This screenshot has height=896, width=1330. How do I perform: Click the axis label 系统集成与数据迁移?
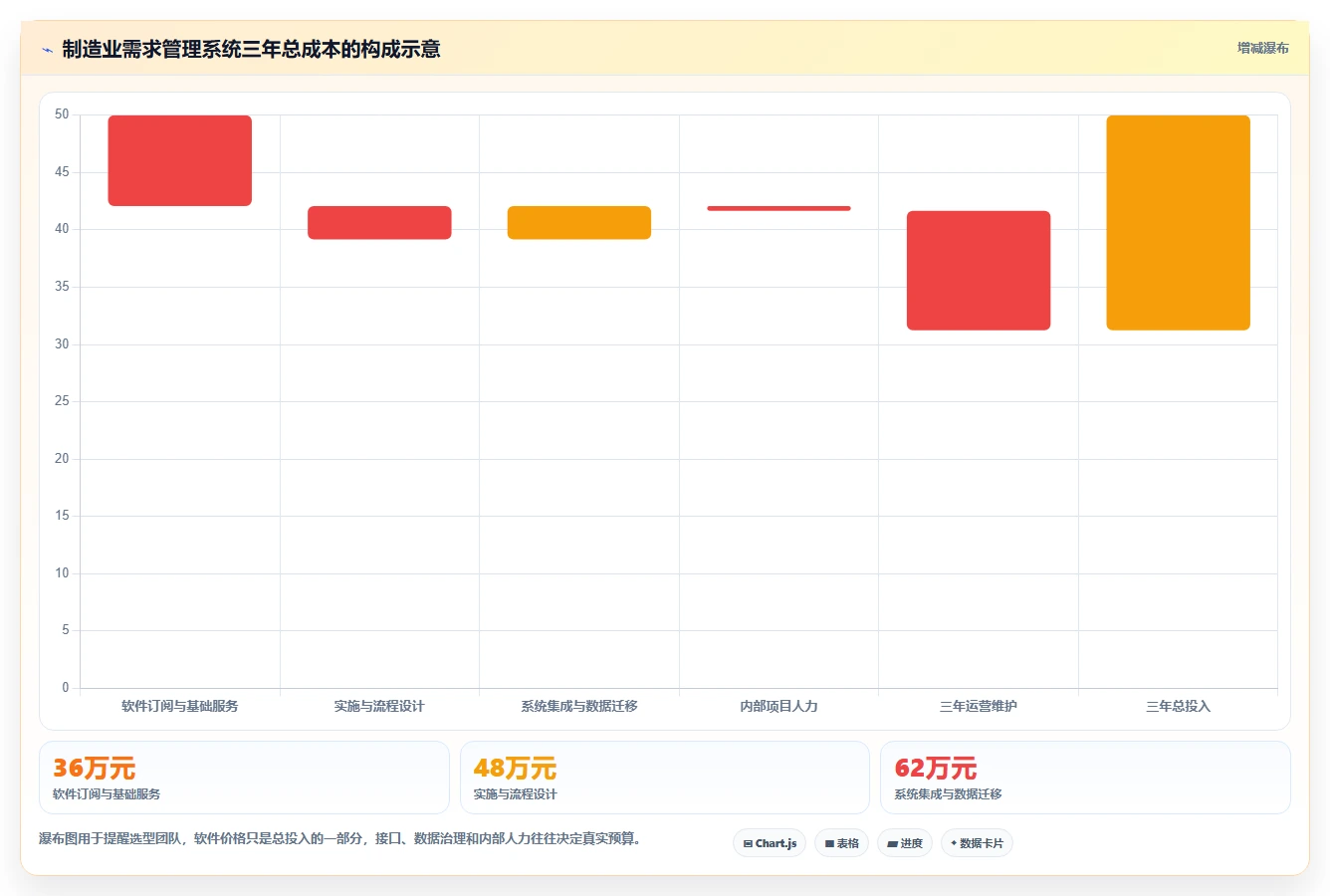(x=579, y=706)
